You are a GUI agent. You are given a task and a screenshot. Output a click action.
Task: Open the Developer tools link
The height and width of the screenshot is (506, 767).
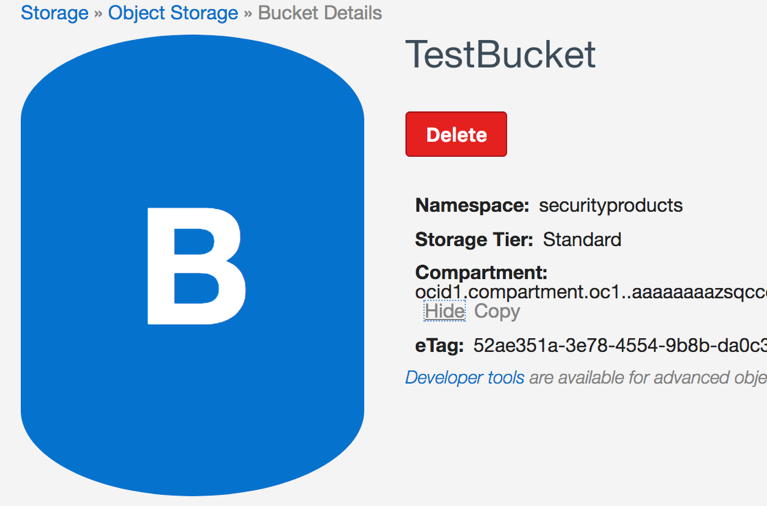464,378
